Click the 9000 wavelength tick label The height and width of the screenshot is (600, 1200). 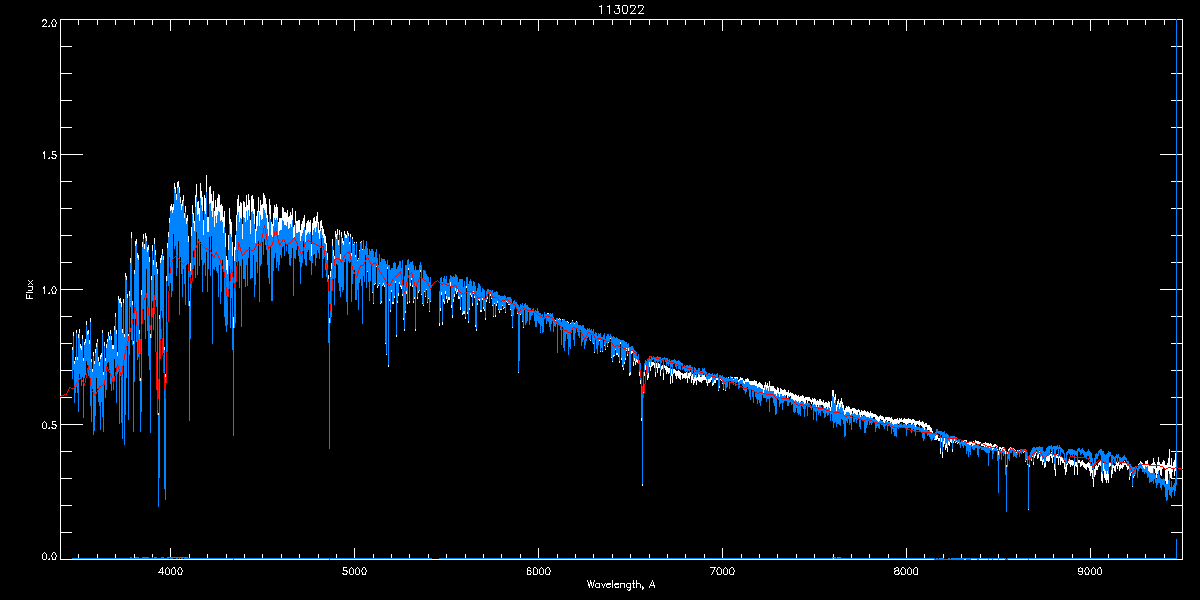[1090, 571]
